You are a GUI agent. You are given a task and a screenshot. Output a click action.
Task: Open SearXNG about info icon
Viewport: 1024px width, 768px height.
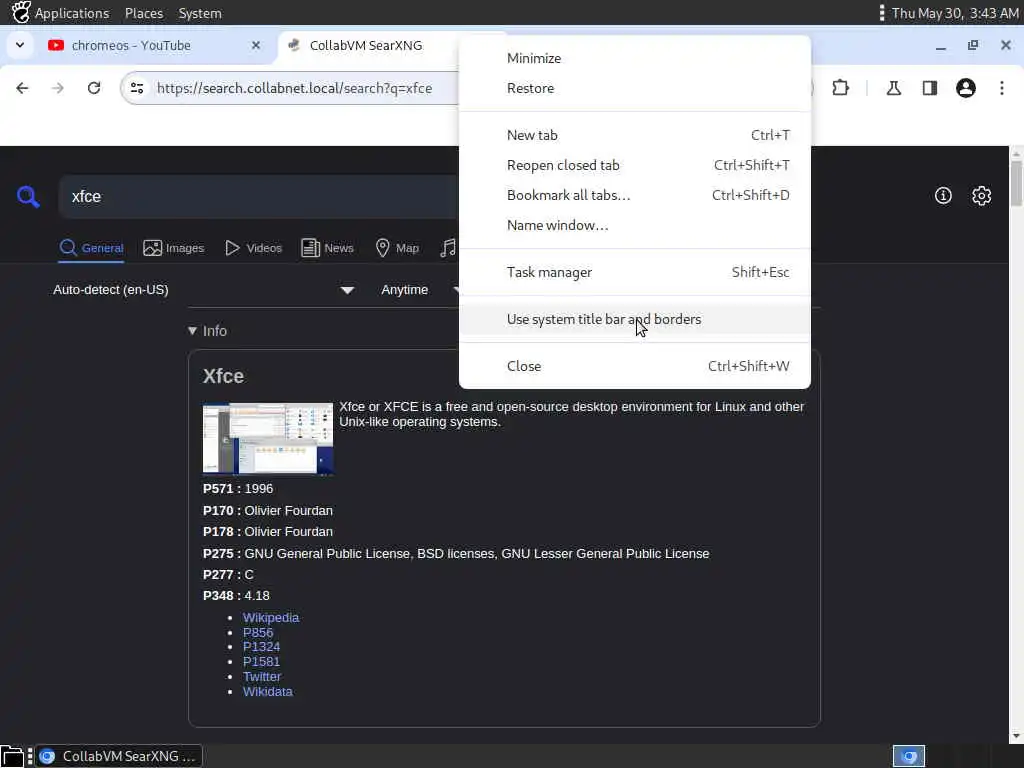pyautogui.click(x=943, y=195)
